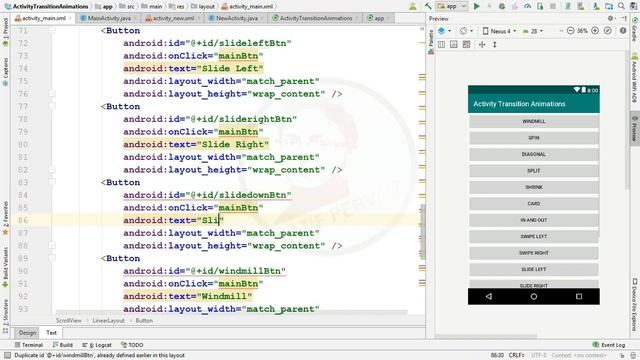
Task: Hide the Preview panel
Action: [x=624, y=18]
